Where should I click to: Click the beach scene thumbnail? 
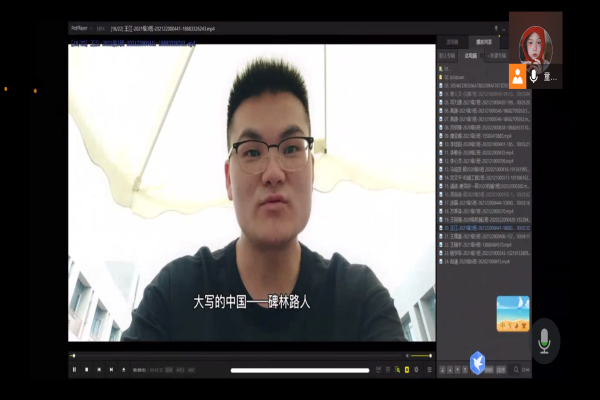513,309
